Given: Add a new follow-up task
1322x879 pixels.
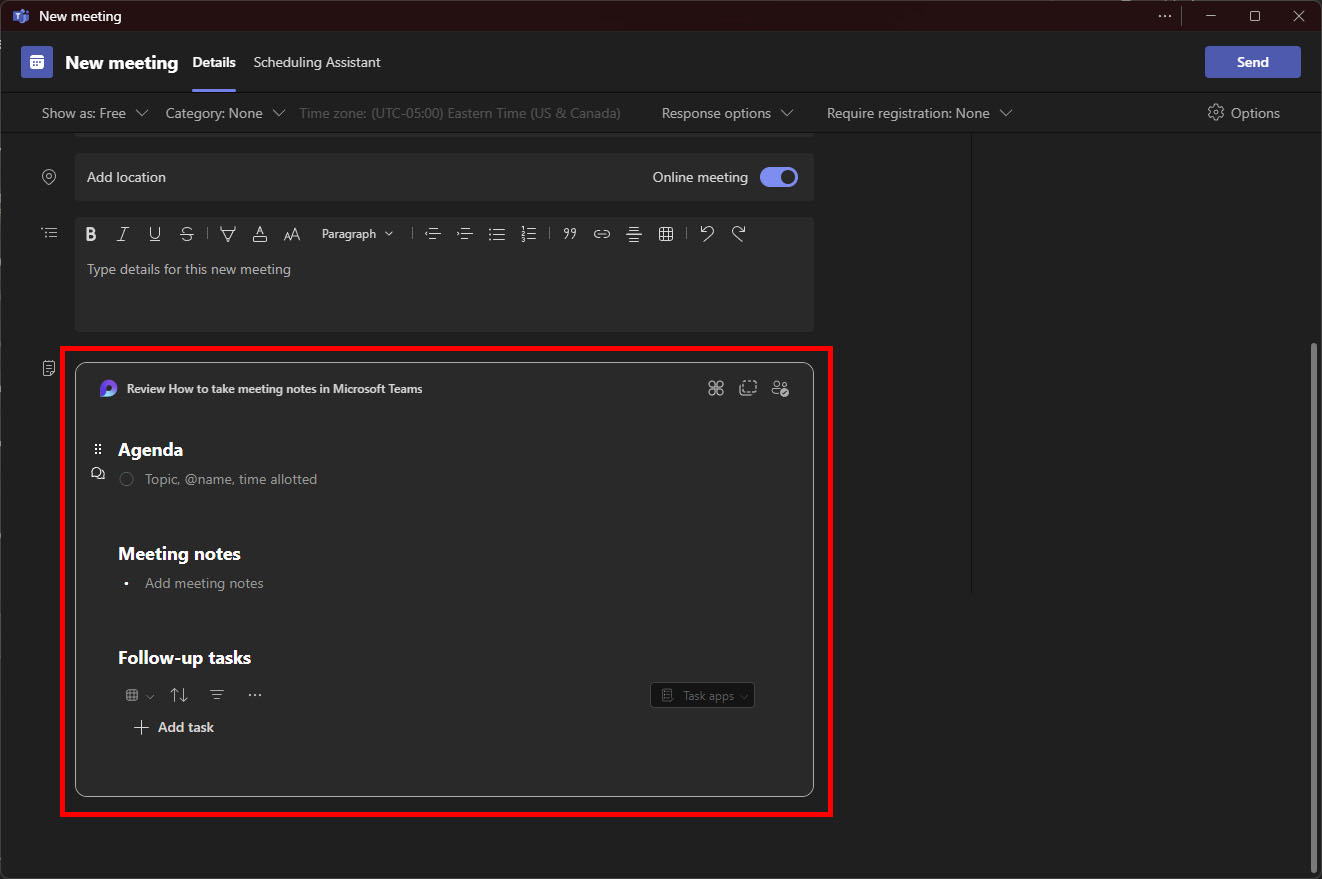Looking at the screenshot, I should coord(174,727).
